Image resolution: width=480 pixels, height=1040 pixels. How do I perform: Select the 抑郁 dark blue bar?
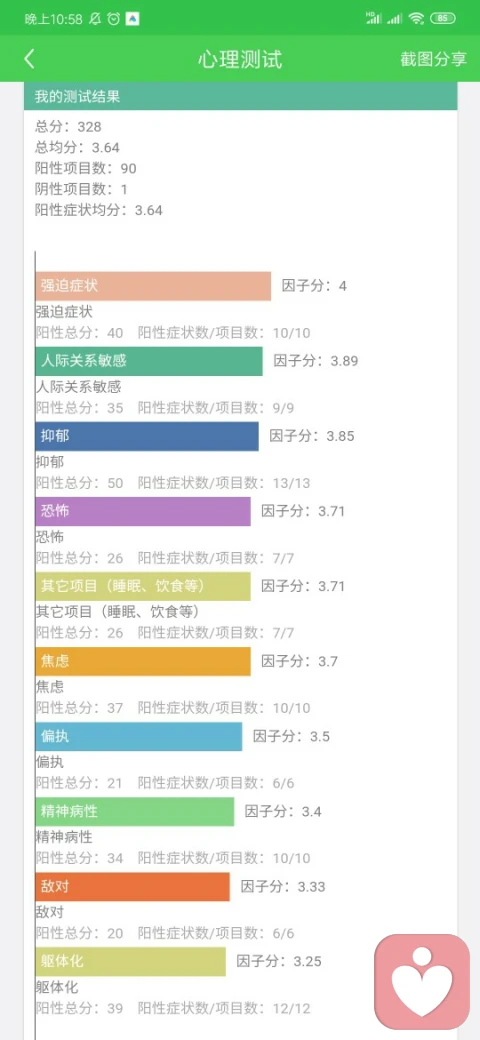[147, 436]
